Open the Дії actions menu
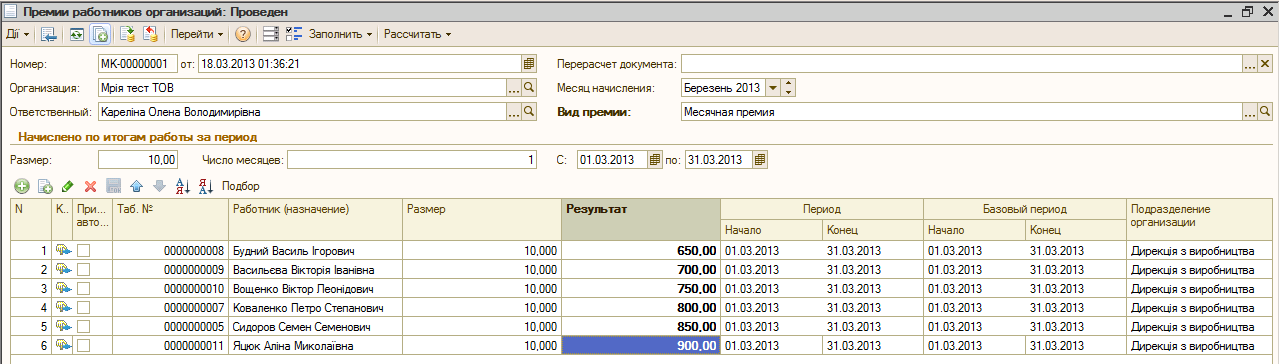The image size is (1279, 364). pyautogui.click(x=17, y=34)
